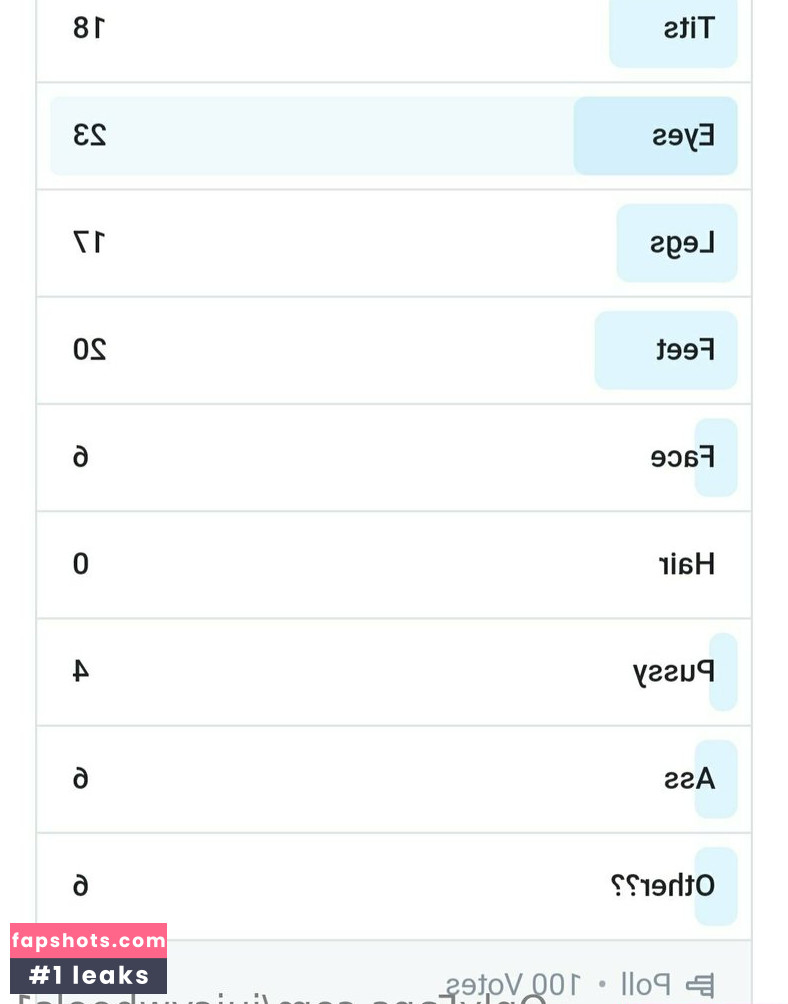
Task: Click the 0 vote count for Hair
Action: 81,564
